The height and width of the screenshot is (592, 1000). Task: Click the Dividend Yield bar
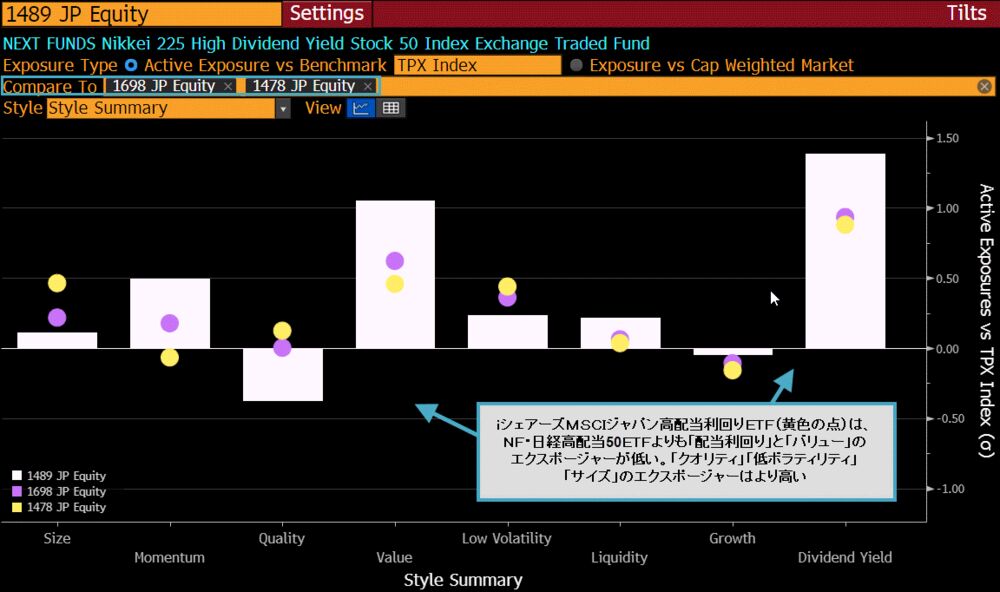(845, 251)
